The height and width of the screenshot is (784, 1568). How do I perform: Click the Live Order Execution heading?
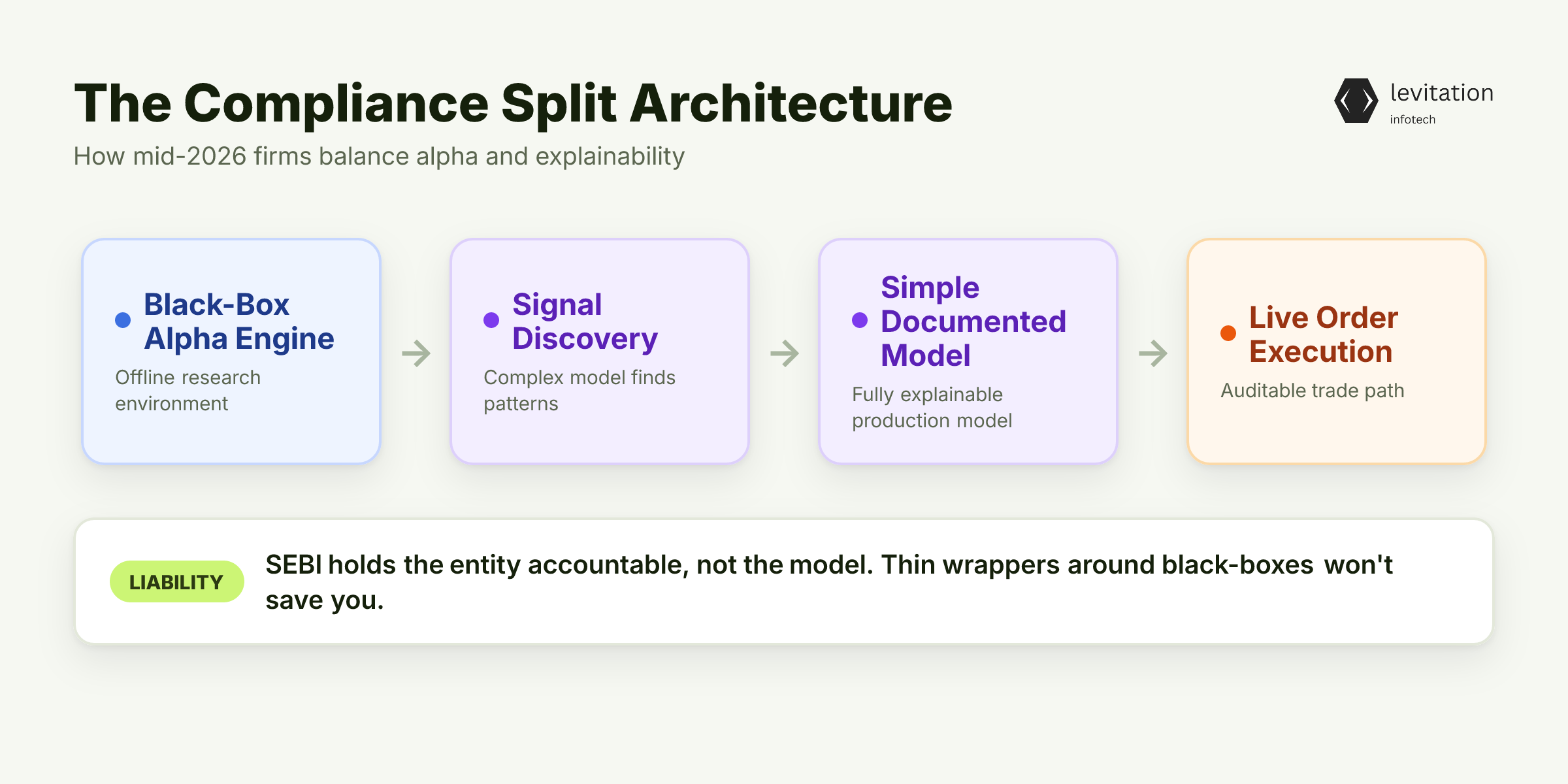[1324, 335]
